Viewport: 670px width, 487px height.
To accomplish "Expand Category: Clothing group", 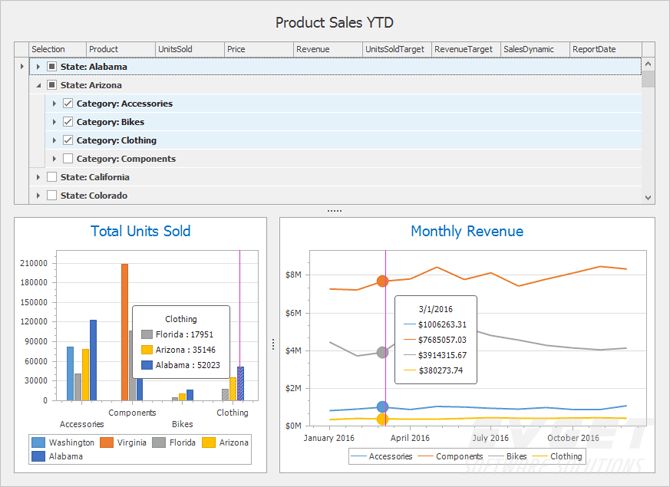I will pyautogui.click(x=54, y=140).
